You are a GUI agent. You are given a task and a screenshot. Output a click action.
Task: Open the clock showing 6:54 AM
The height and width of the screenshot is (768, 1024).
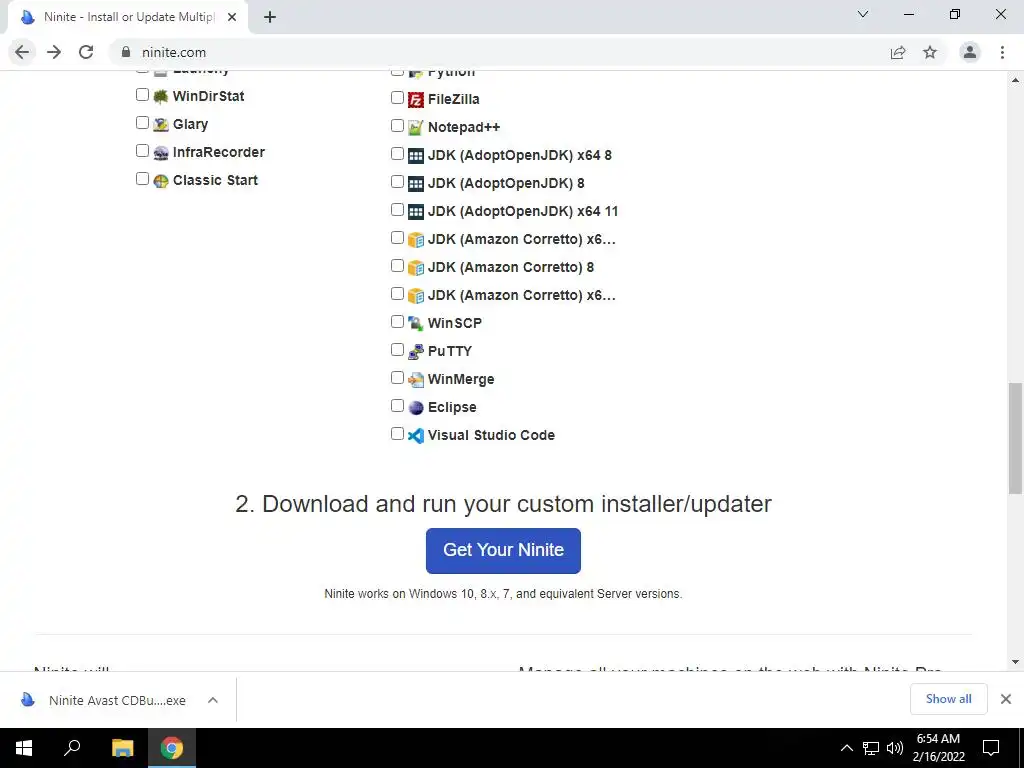(x=938, y=748)
